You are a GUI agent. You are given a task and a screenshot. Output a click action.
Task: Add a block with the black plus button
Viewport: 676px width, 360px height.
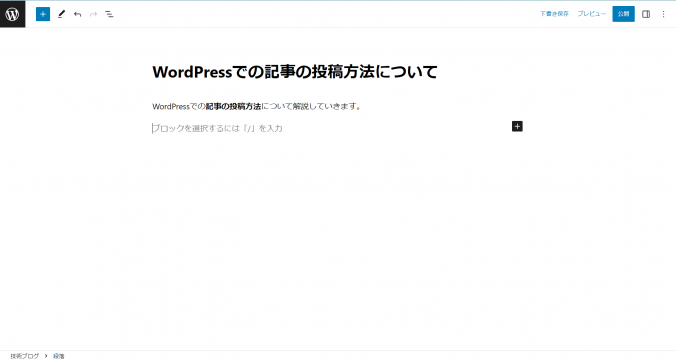click(517, 126)
